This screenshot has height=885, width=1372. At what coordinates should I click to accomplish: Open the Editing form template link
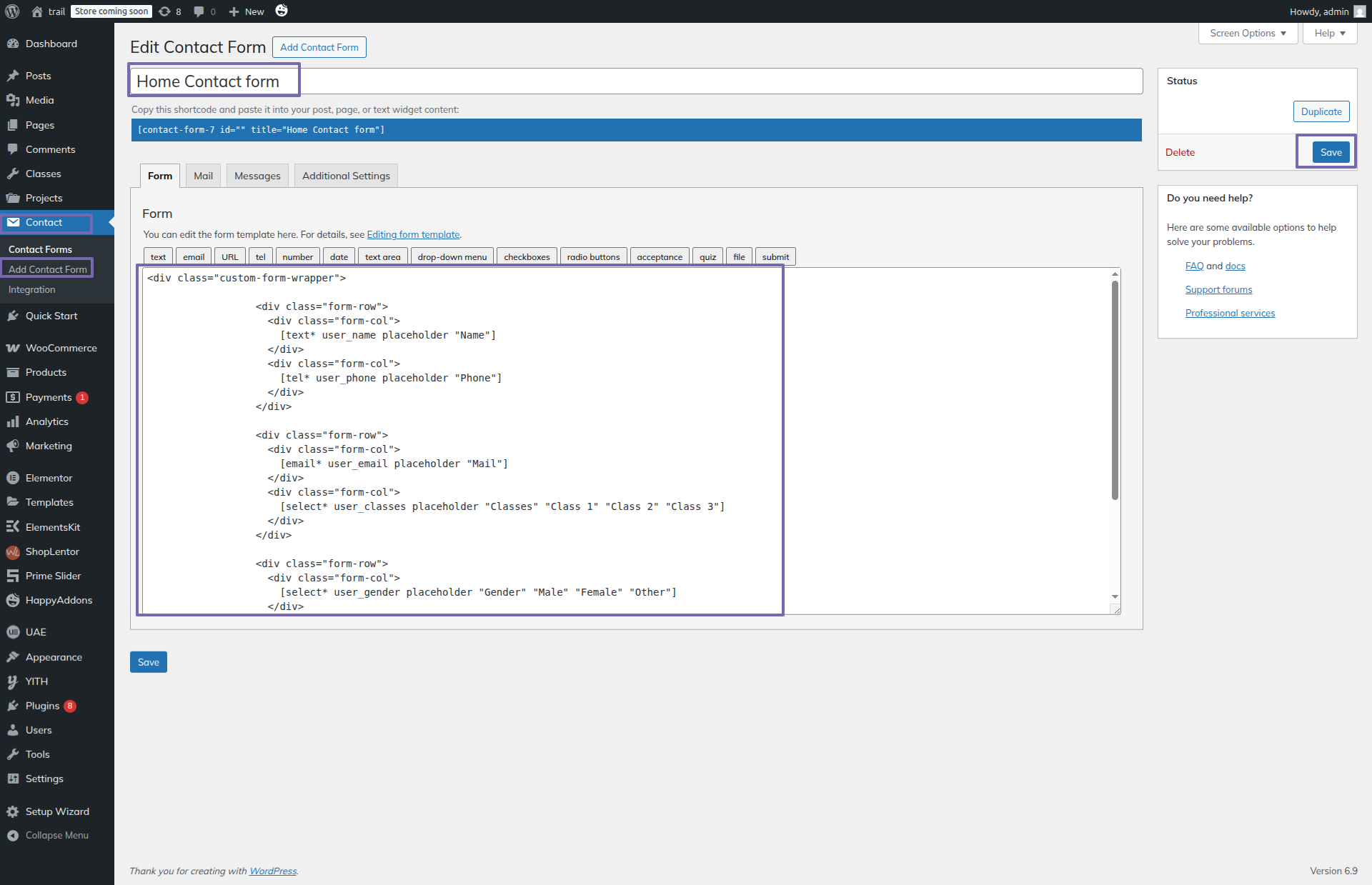tap(413, 235)
